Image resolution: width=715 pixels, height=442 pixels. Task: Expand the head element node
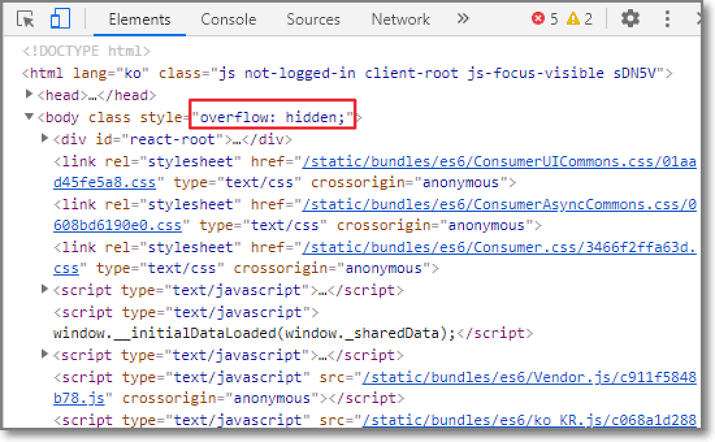click(x=29, y=94)
